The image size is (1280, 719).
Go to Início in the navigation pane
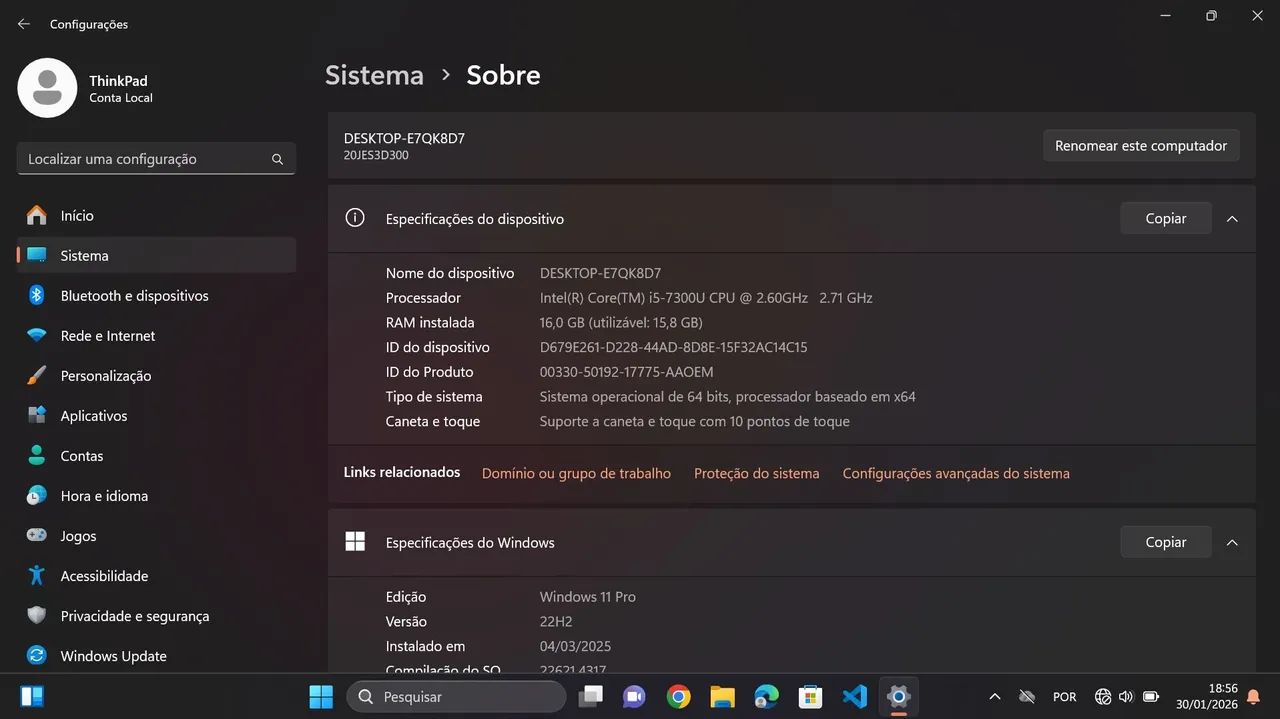coord(79,215)
